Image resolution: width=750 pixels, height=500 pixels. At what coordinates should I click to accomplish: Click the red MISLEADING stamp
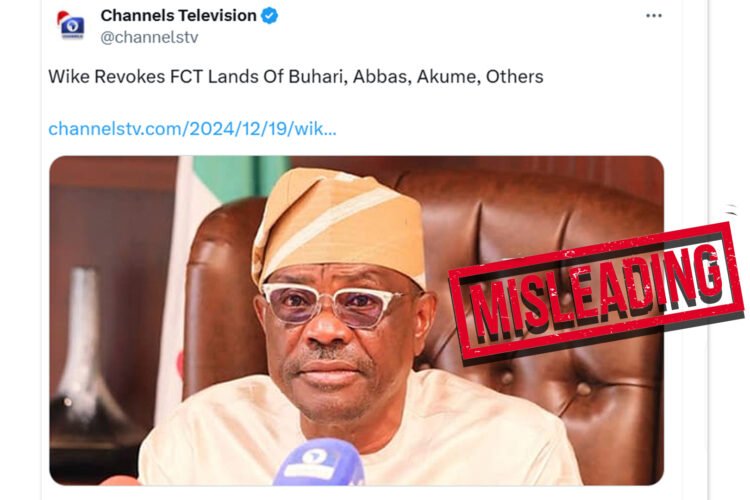[596, 283]
